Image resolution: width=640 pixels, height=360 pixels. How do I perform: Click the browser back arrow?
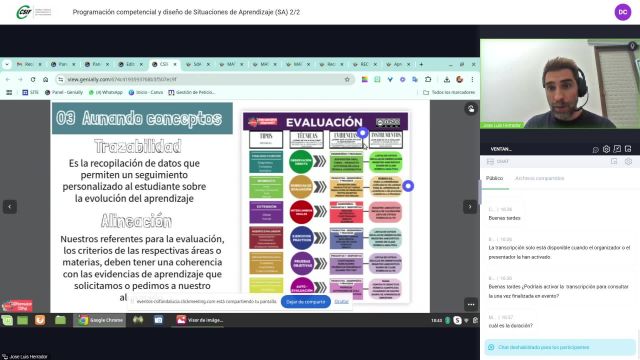[8, 80]
